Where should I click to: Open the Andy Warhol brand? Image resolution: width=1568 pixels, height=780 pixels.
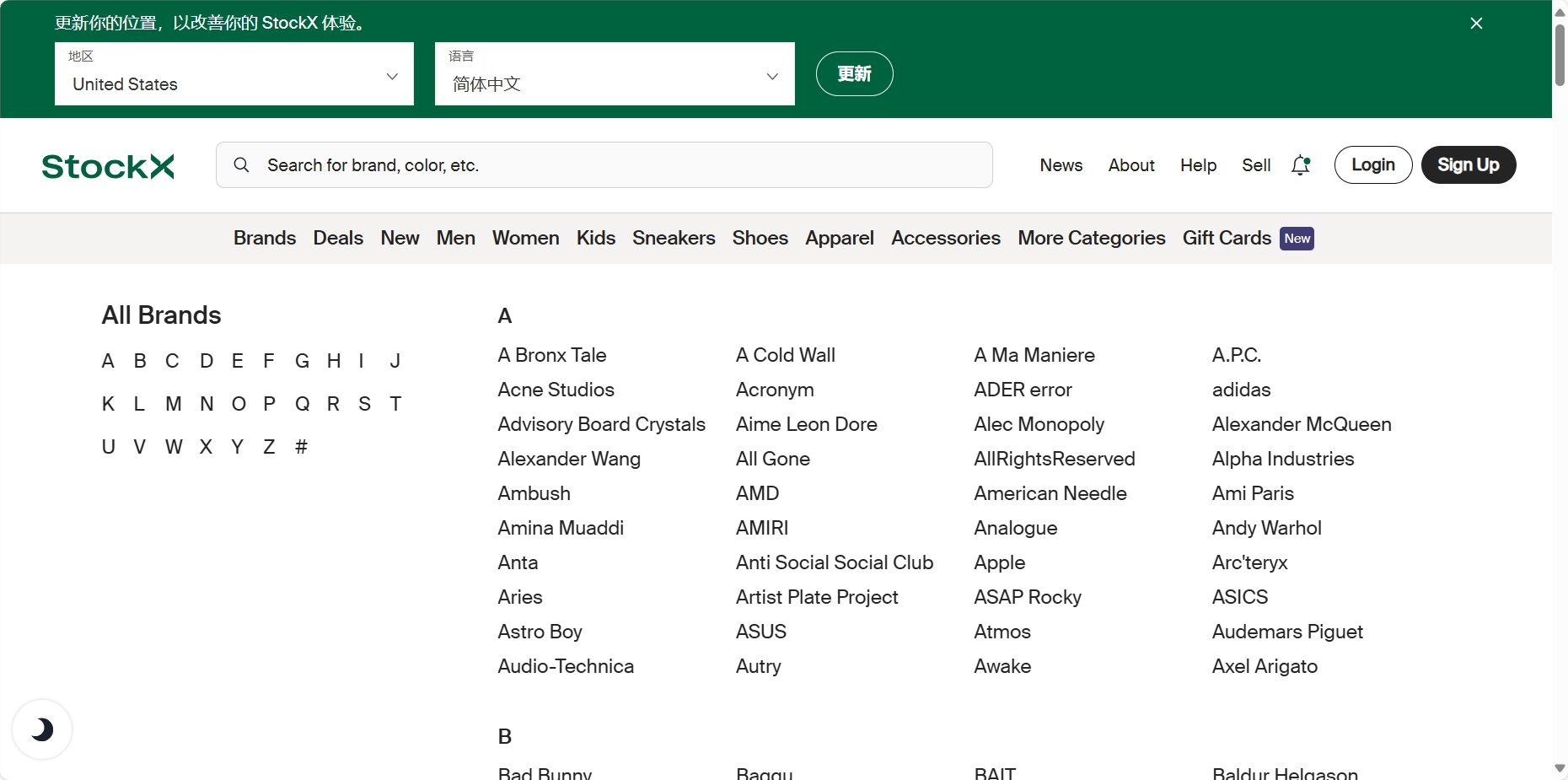tap(1267, 529)
